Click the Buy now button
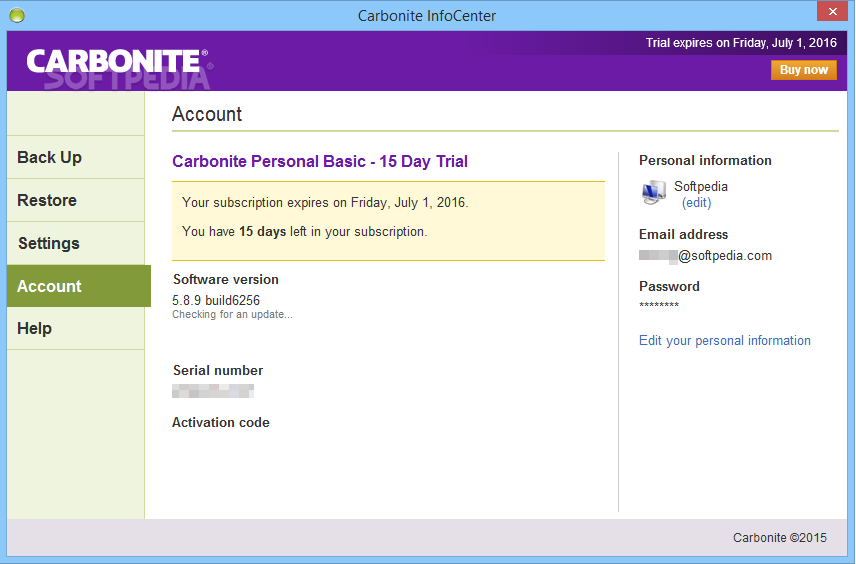This screenshot has width=856, height=564. 804,70
